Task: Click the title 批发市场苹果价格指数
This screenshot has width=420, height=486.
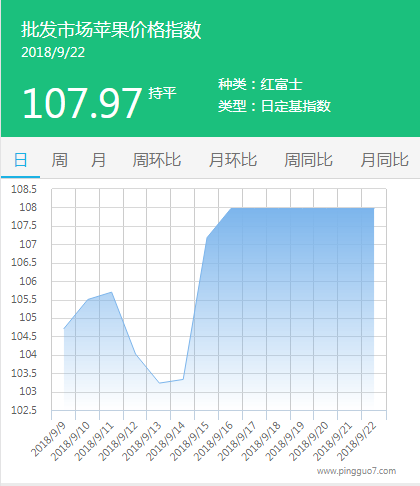Action: coord(111,30)
